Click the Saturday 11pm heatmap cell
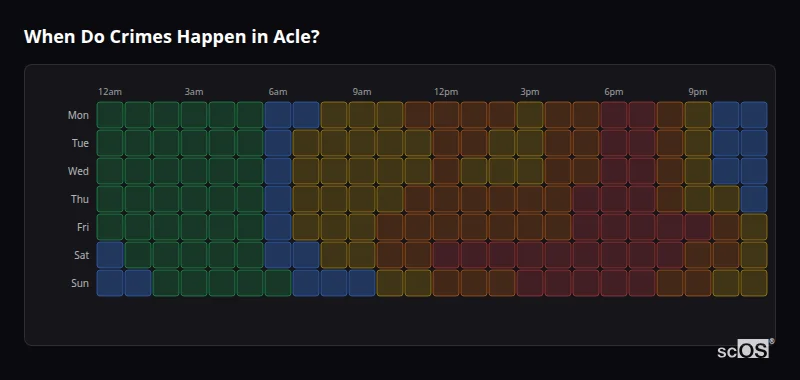Screen dimensions: 800x380 [x=754, y=255]
